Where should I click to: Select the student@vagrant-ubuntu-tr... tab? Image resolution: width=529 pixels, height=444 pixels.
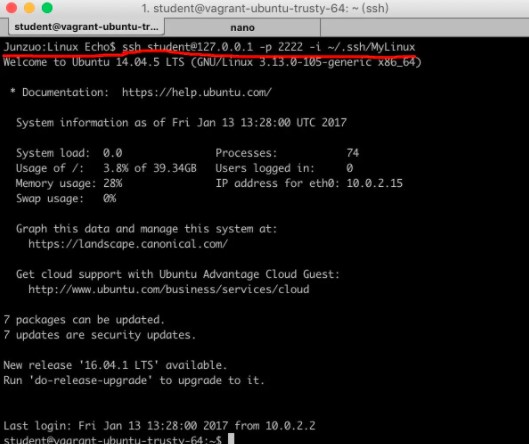[86, 27]
